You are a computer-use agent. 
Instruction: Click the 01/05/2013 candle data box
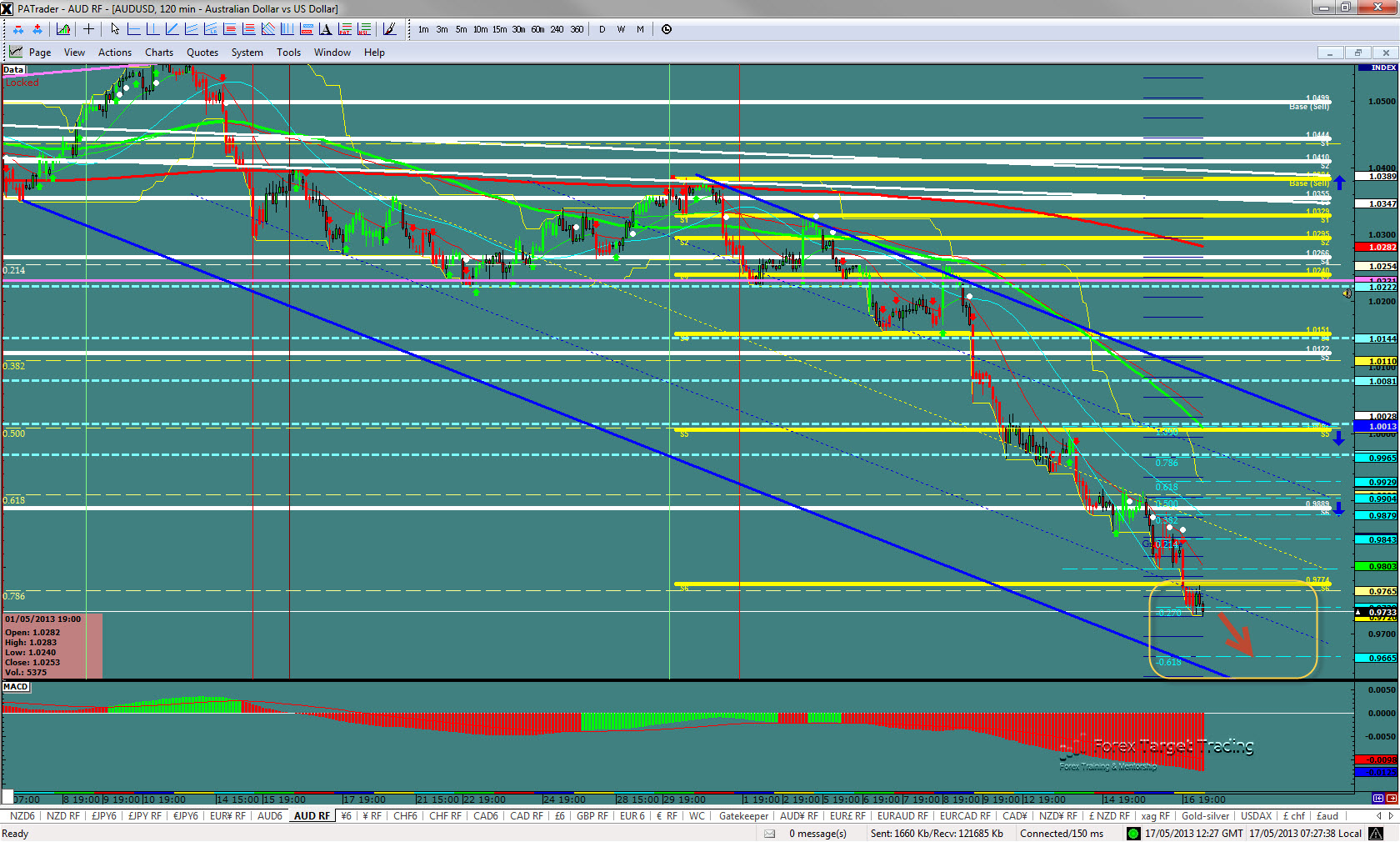[x=52, y=646]
